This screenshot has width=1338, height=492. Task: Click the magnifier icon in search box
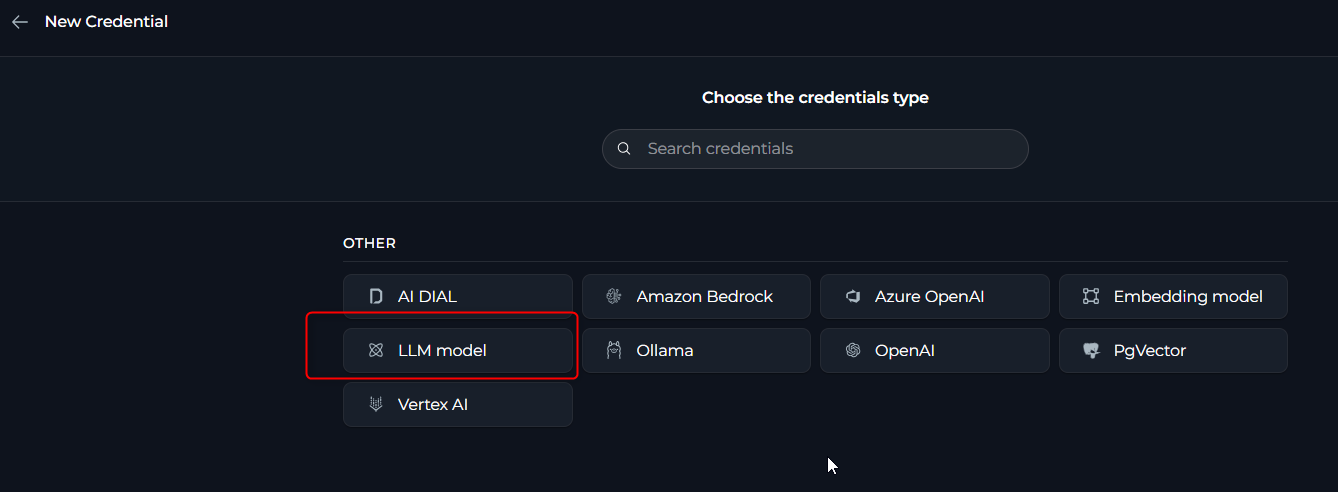(x=624, y=149)
